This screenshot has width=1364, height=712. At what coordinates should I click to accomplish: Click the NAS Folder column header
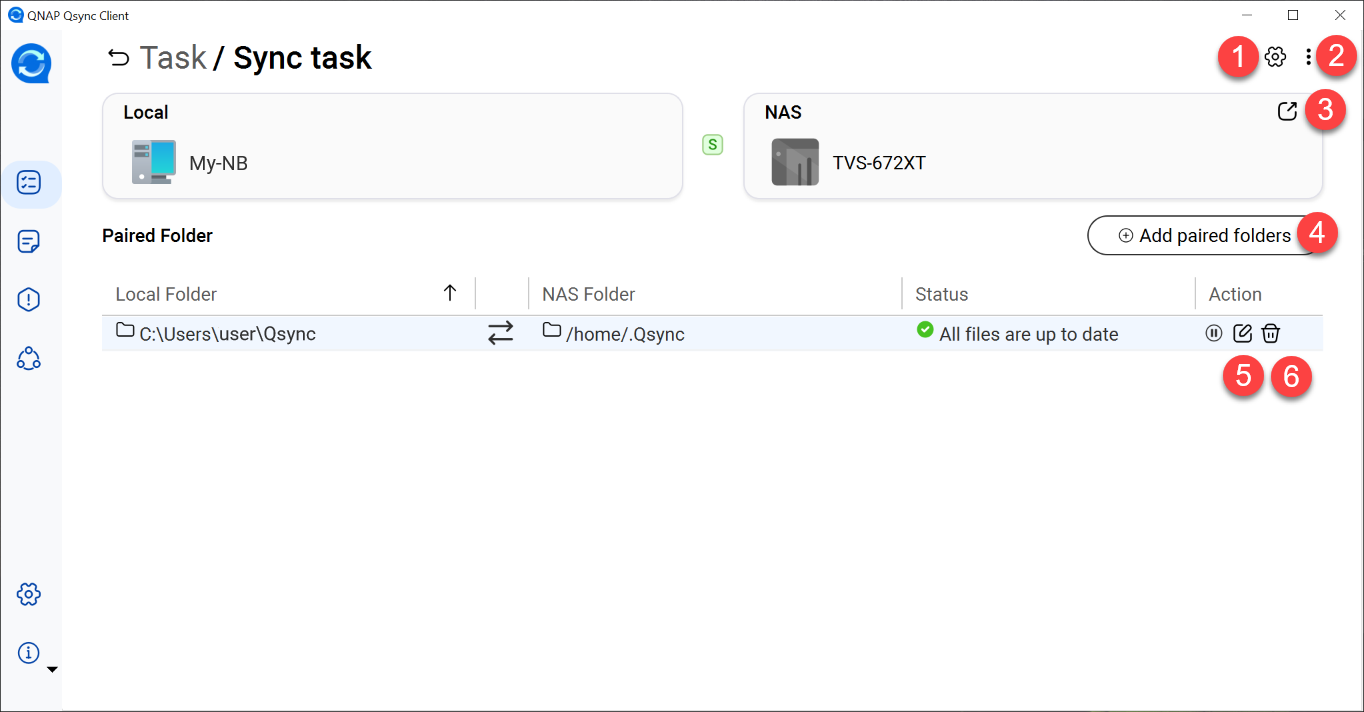589,294
